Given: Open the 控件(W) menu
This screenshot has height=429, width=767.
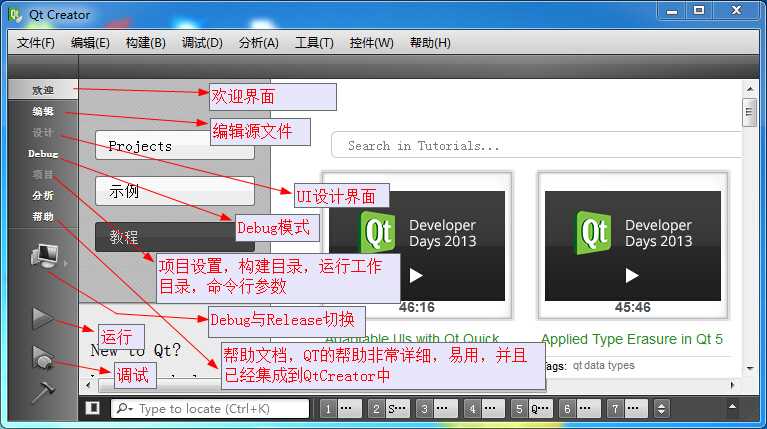Looking at the screenshot, I should pyautogui.click(x=371, y=43).
